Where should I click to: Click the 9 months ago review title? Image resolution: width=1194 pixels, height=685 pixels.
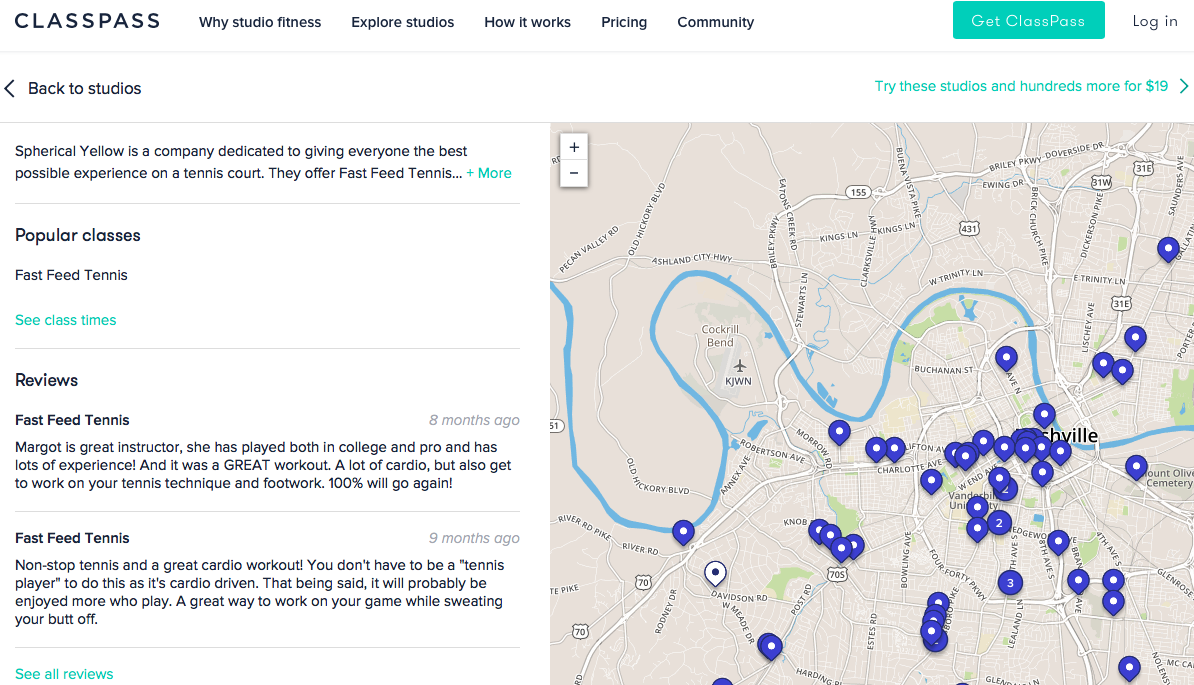72,538
